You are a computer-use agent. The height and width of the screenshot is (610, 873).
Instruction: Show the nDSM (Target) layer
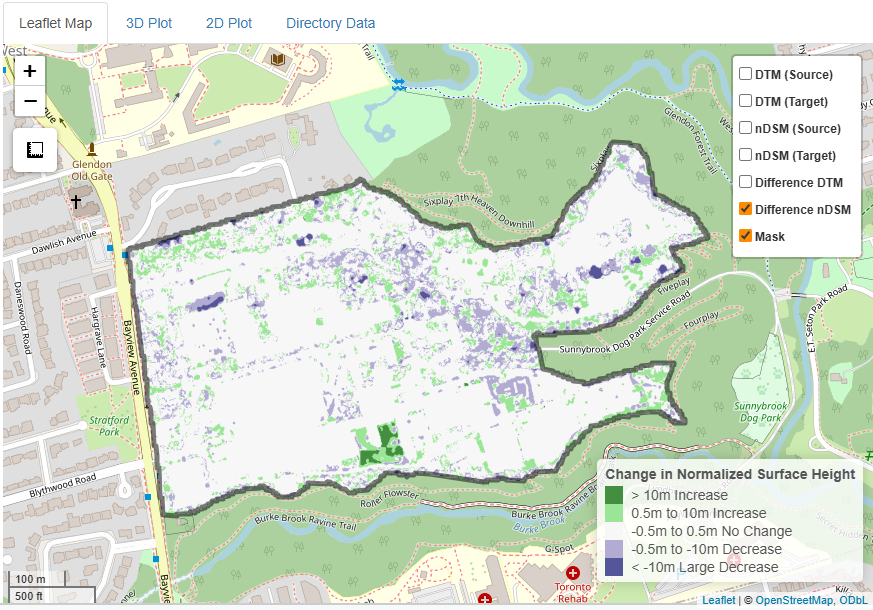tap(744, 155)
